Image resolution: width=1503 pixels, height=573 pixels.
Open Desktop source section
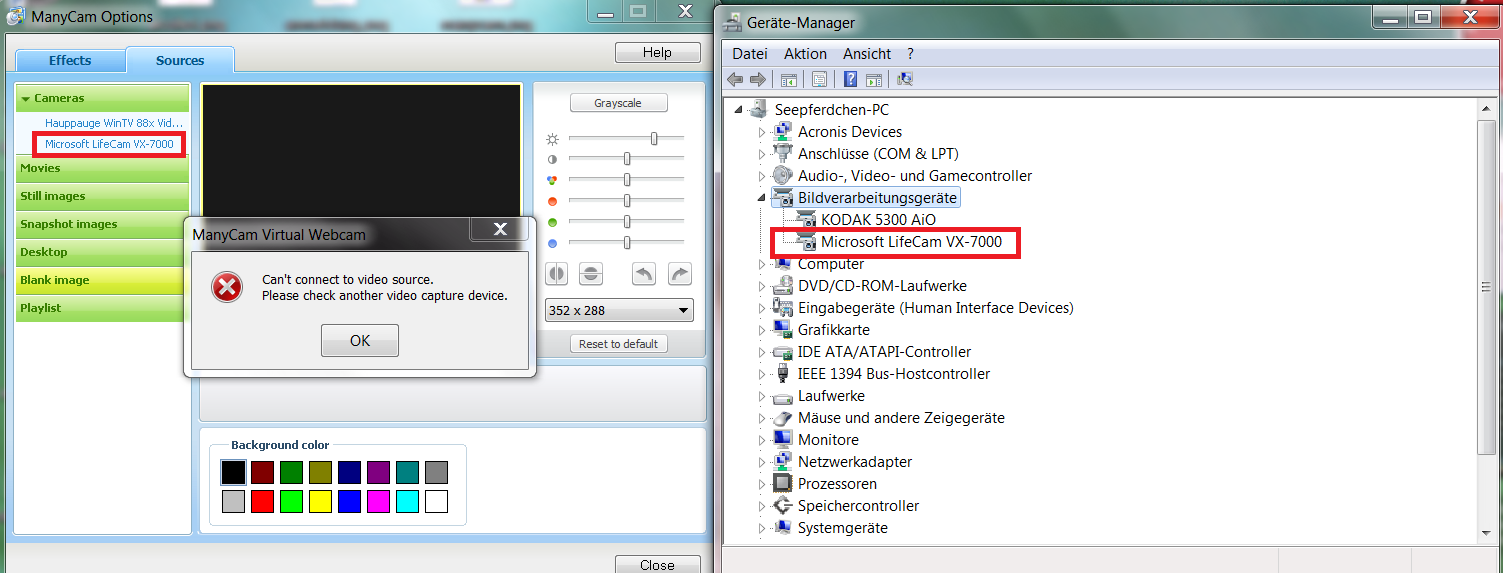[102, 252]
